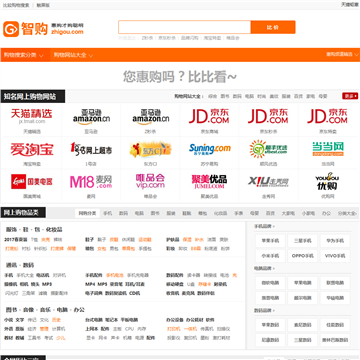The width and height of the screenshot is (360, 360).
Task: Expand the shopping site directory dropdown
Action: click(x=73, y=55)
